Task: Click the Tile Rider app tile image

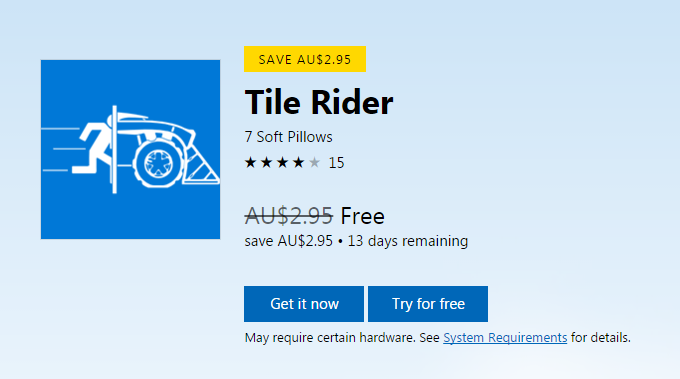Action: click(130, 149)
